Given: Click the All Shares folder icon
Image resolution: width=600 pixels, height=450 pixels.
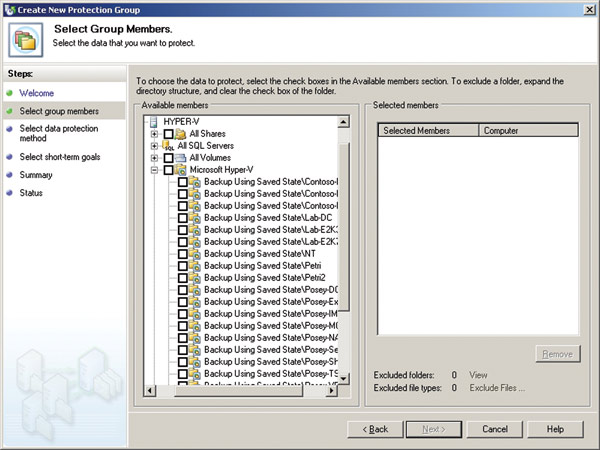Looking at the screenshot, I should tap(180, 134).
